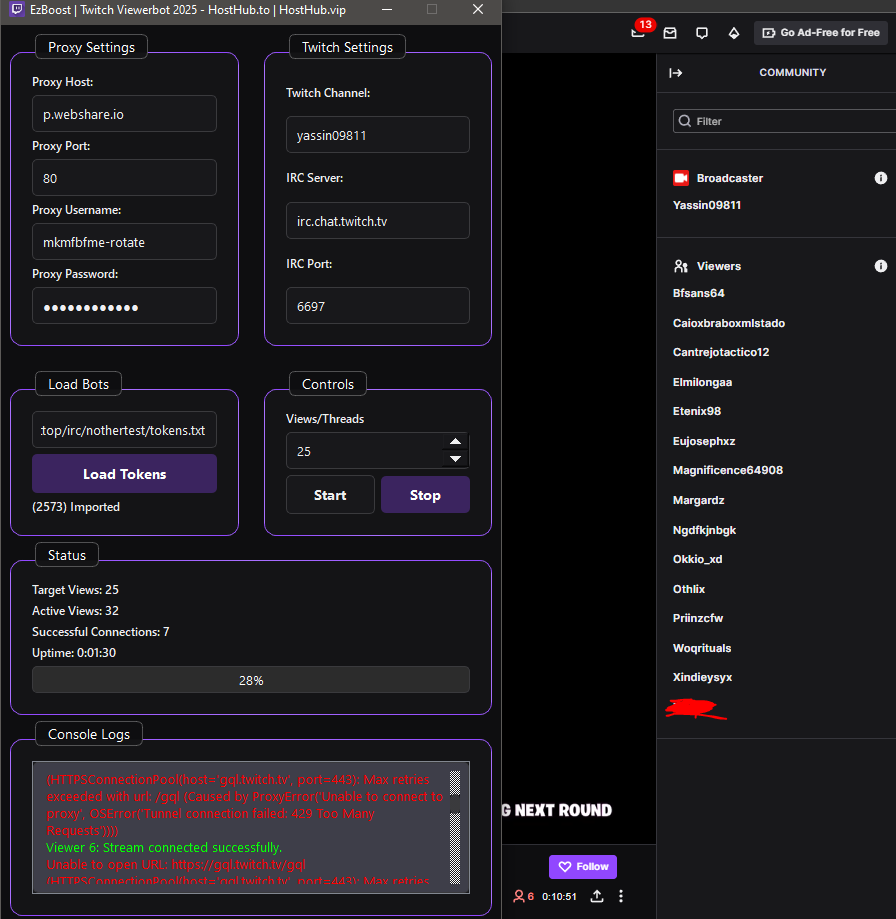Click viewer Okkio_xd
This screenshot has height=919, width=896.
pos(697,559)
